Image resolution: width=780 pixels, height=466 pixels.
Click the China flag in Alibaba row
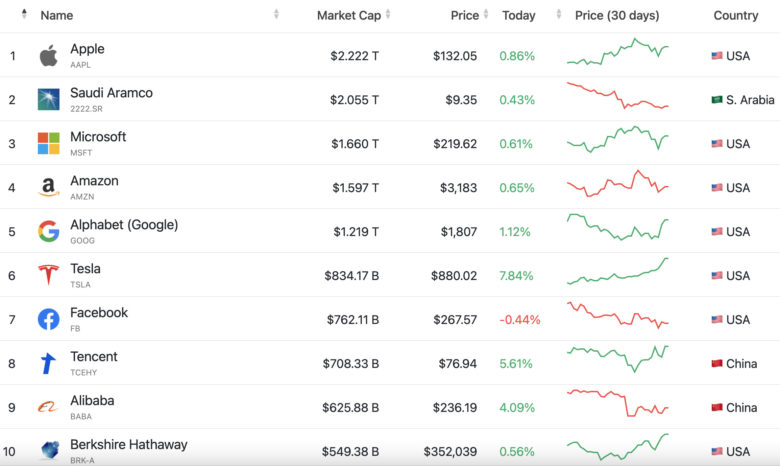click(717, 407)
